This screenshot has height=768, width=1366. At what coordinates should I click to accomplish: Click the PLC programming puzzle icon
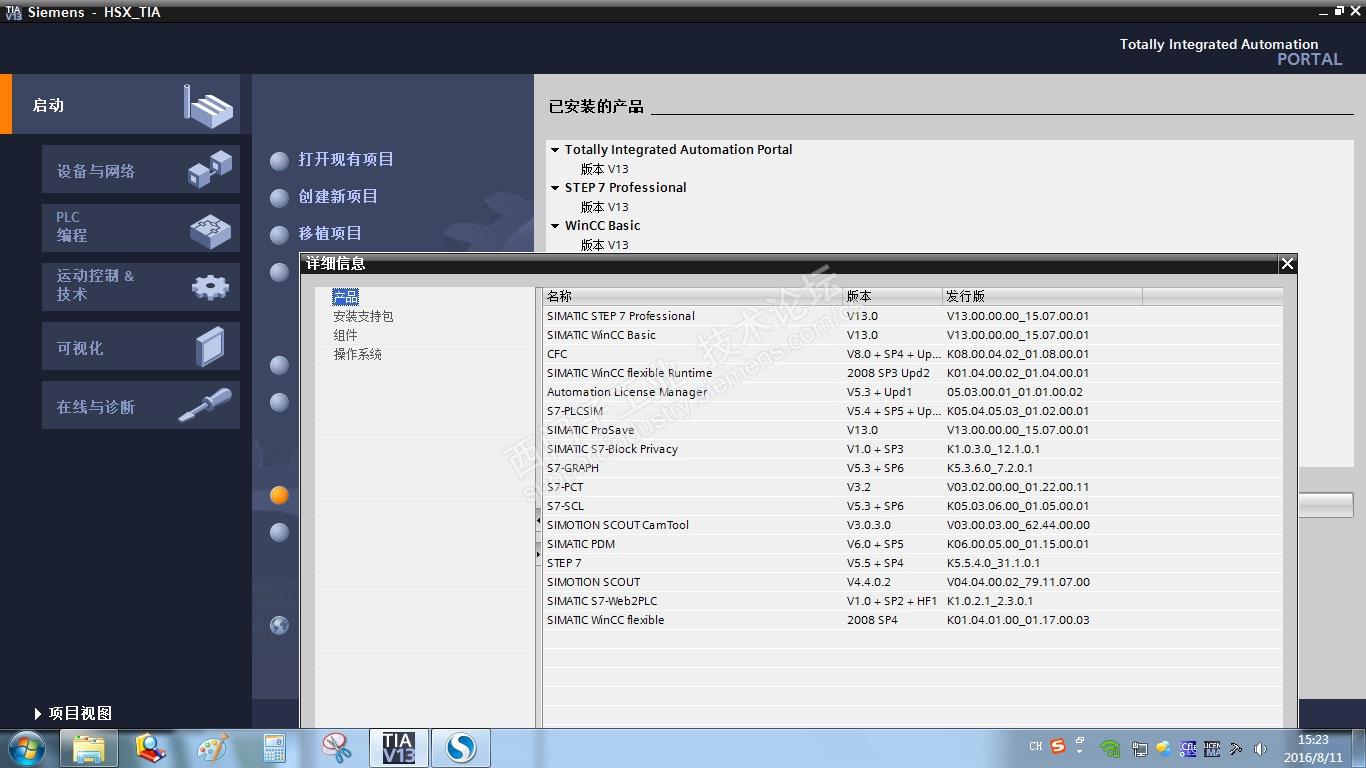click(x=210, y=231)
